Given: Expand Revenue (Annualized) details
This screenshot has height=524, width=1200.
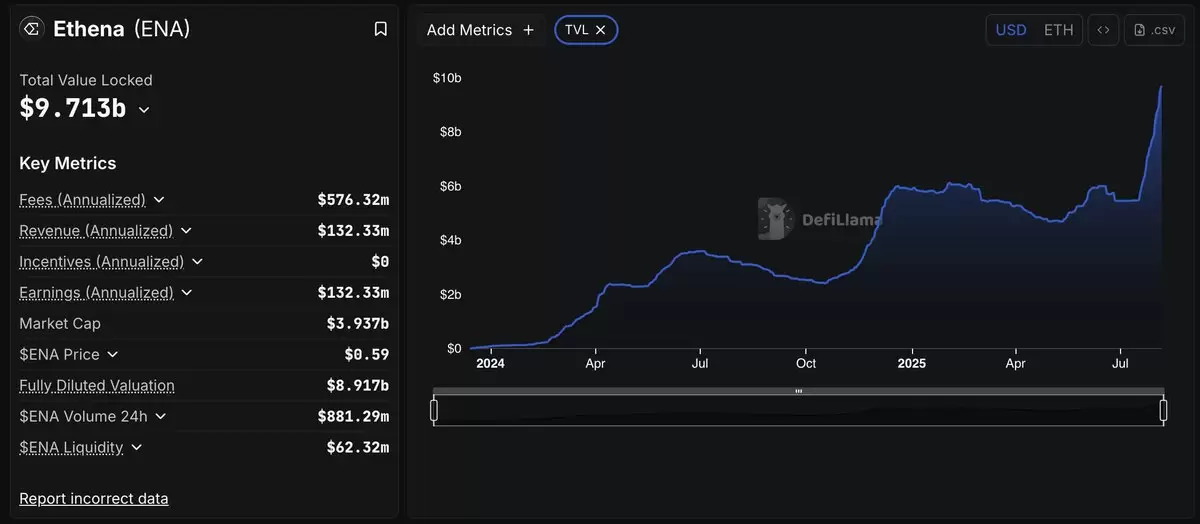Looking at the screenshot, I should coord(186,231).
